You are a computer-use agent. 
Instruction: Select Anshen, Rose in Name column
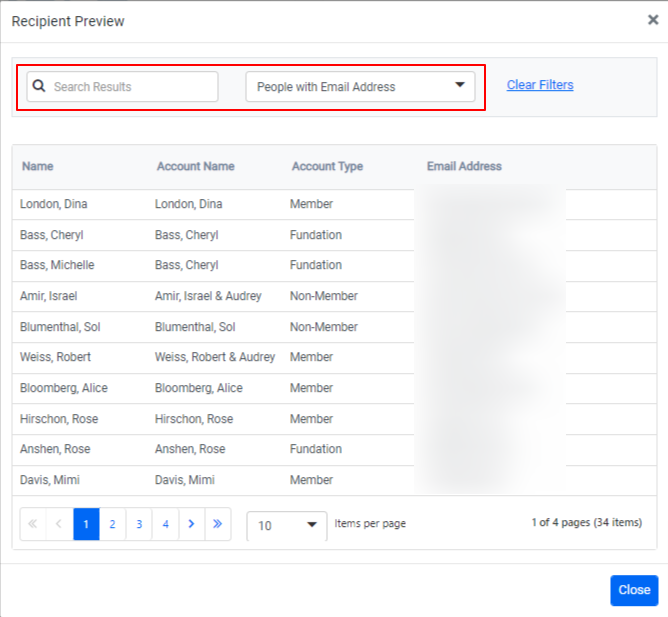[x=55, y=449]
